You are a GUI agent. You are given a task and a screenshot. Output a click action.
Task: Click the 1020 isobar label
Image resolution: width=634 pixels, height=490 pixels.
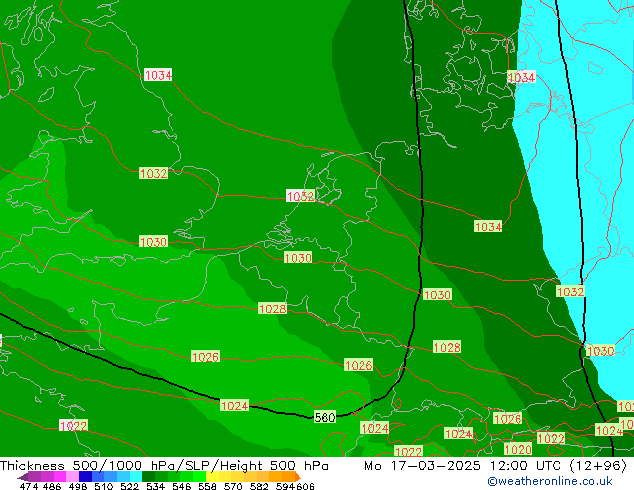[x=518, y=449]
